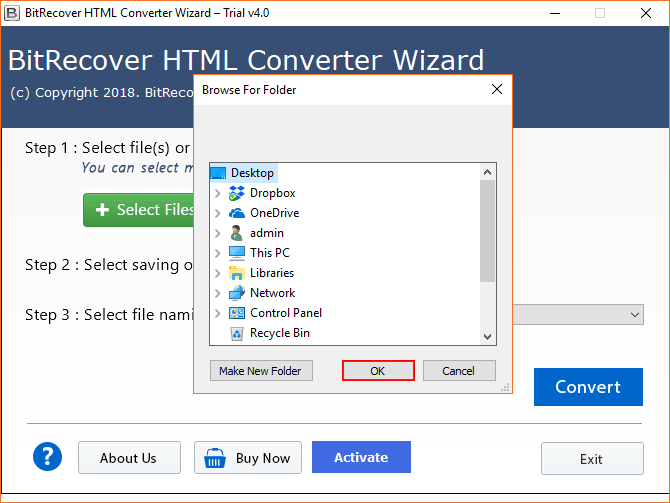This screenshot has width=670, height=503.
Task: Click the Desktop icon in folder tree
Action: click(x=218, y=173)
